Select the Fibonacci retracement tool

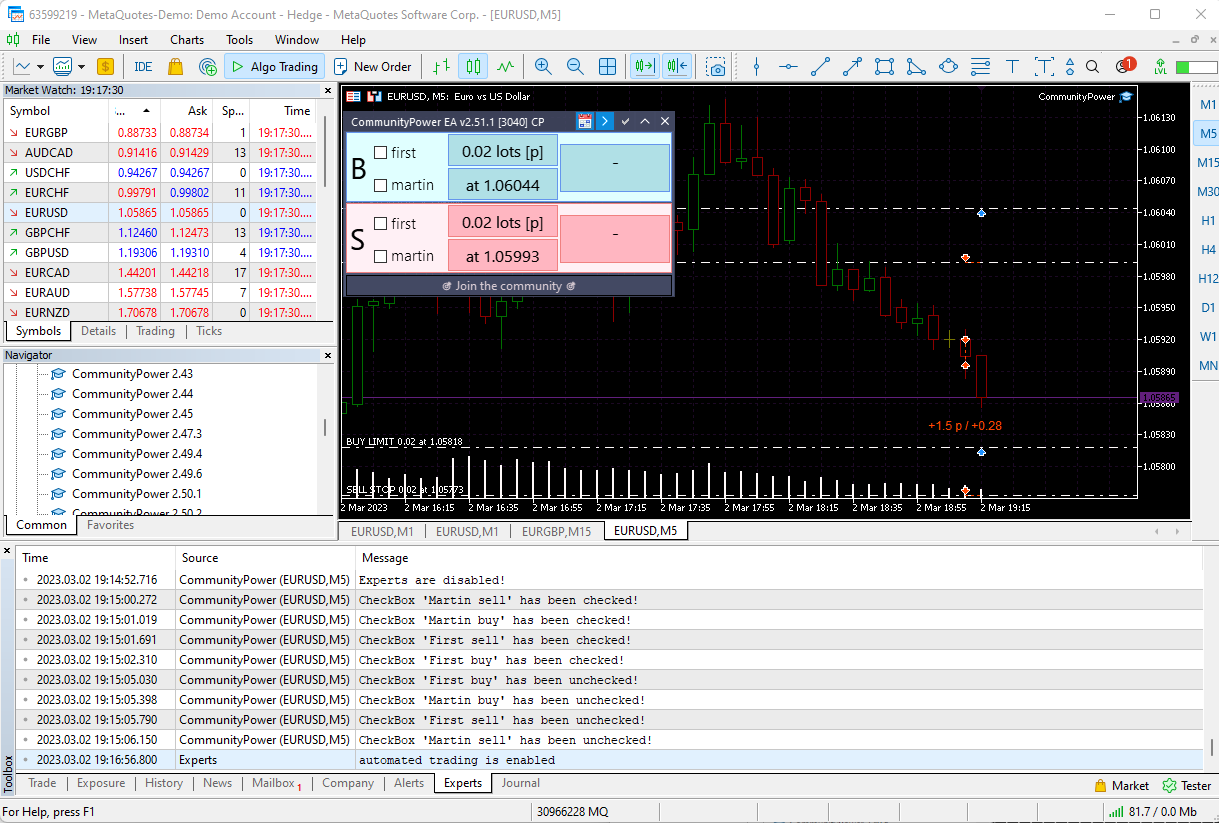pos(980,67)
